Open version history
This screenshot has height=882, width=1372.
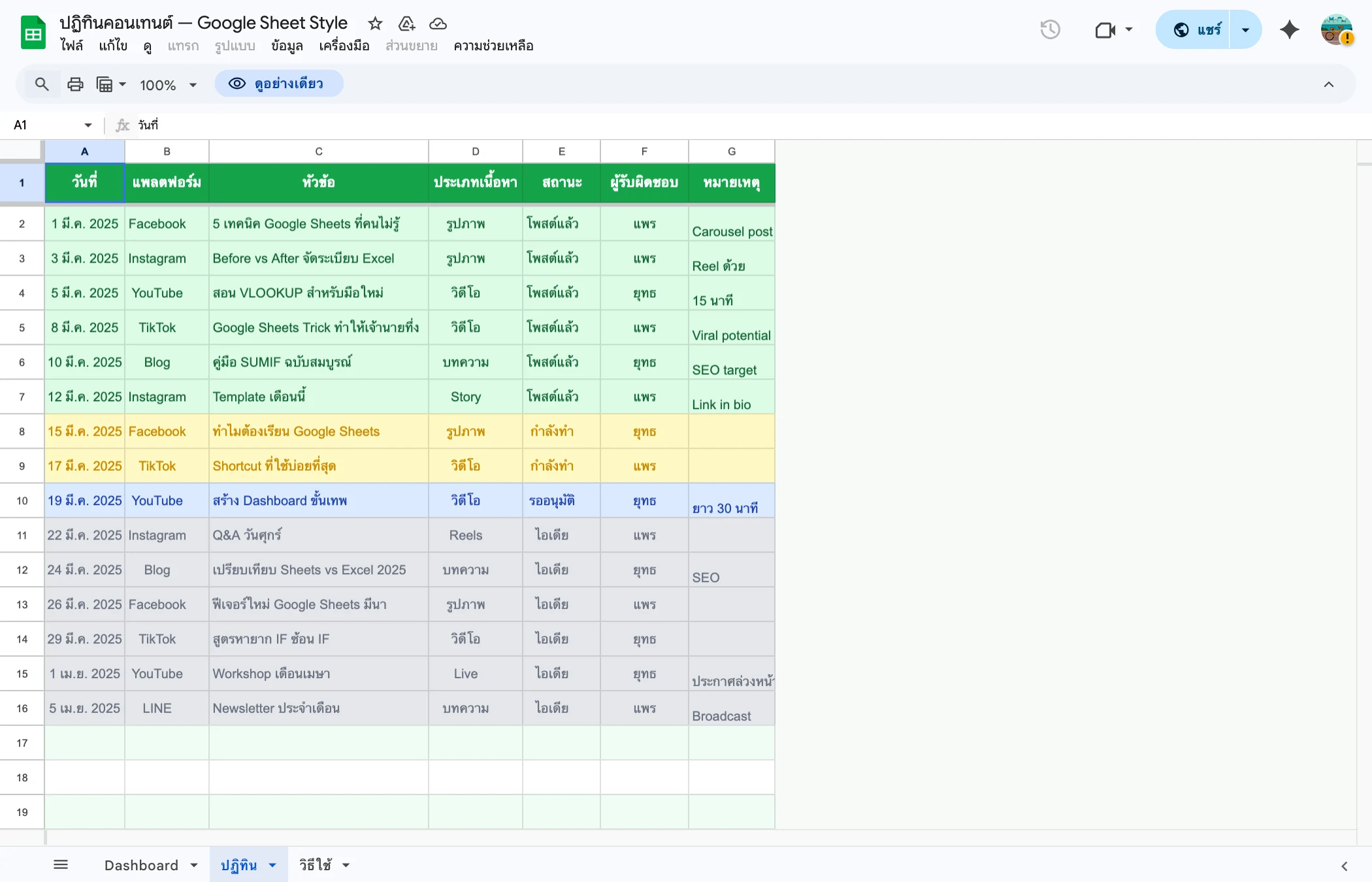(1050, 29)
